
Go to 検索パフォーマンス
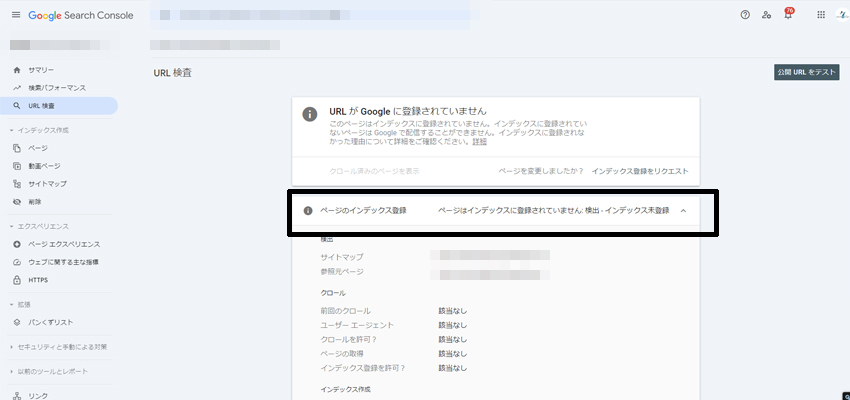57,88
